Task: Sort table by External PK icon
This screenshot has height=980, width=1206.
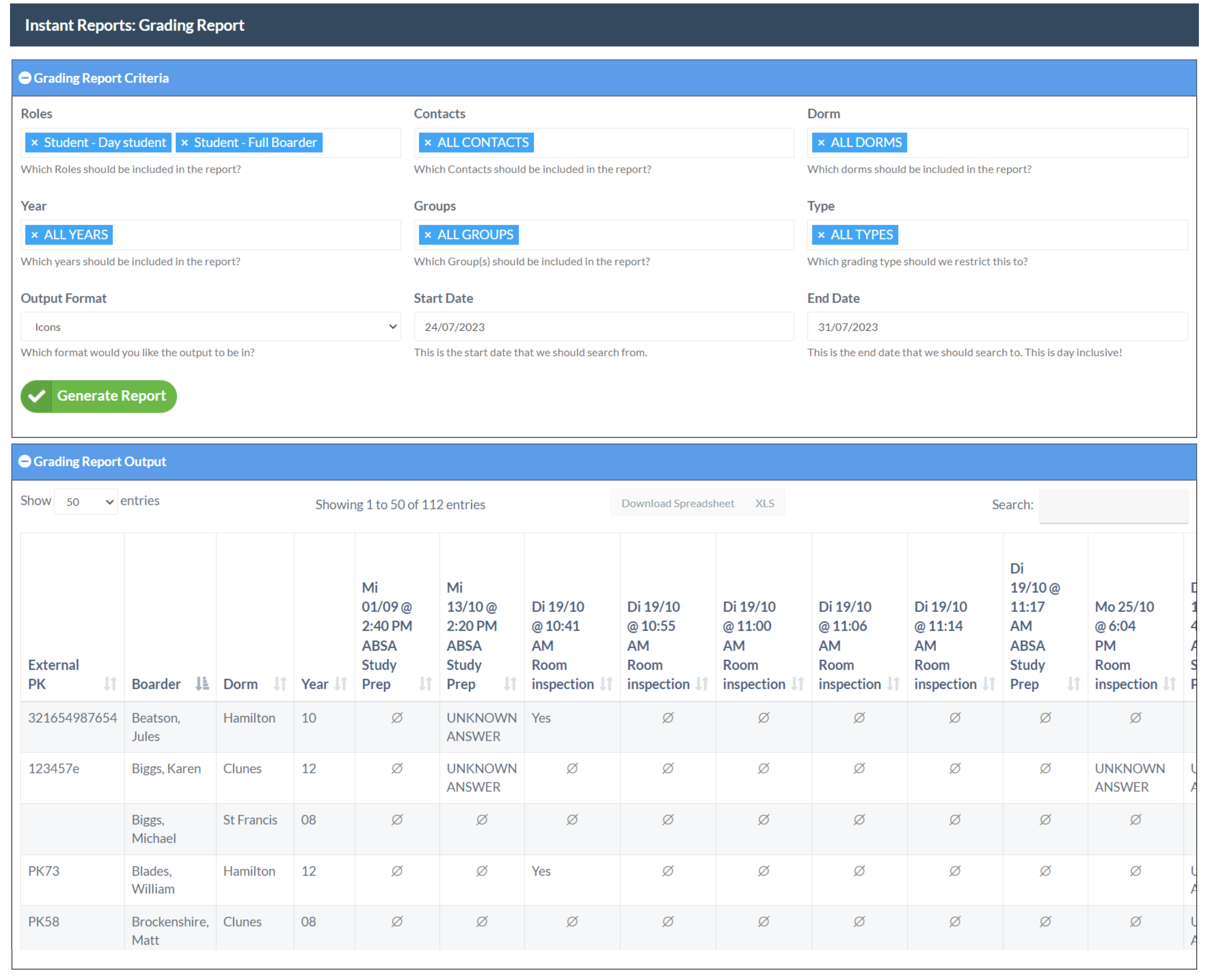Action: point(110,684)
